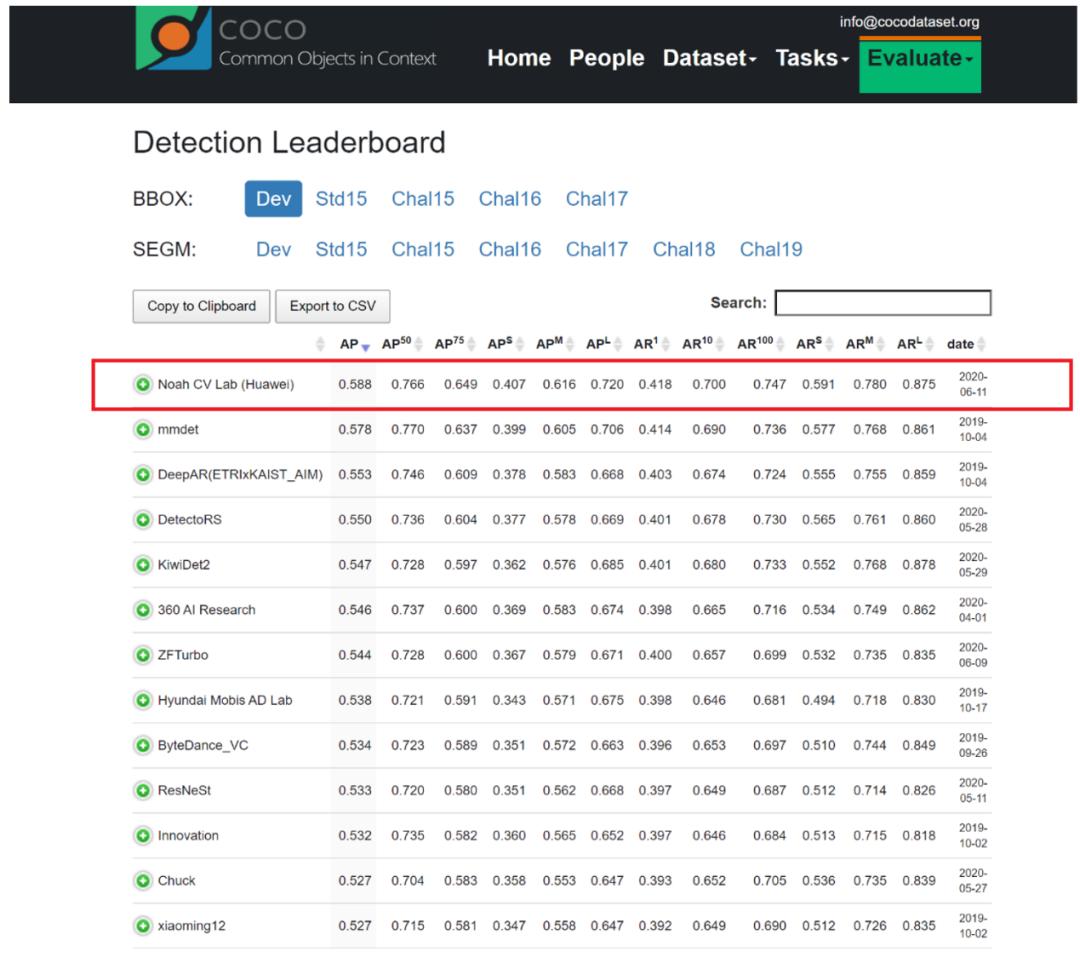
Task: Click the Search input field
Action: [x=882, y=303]
